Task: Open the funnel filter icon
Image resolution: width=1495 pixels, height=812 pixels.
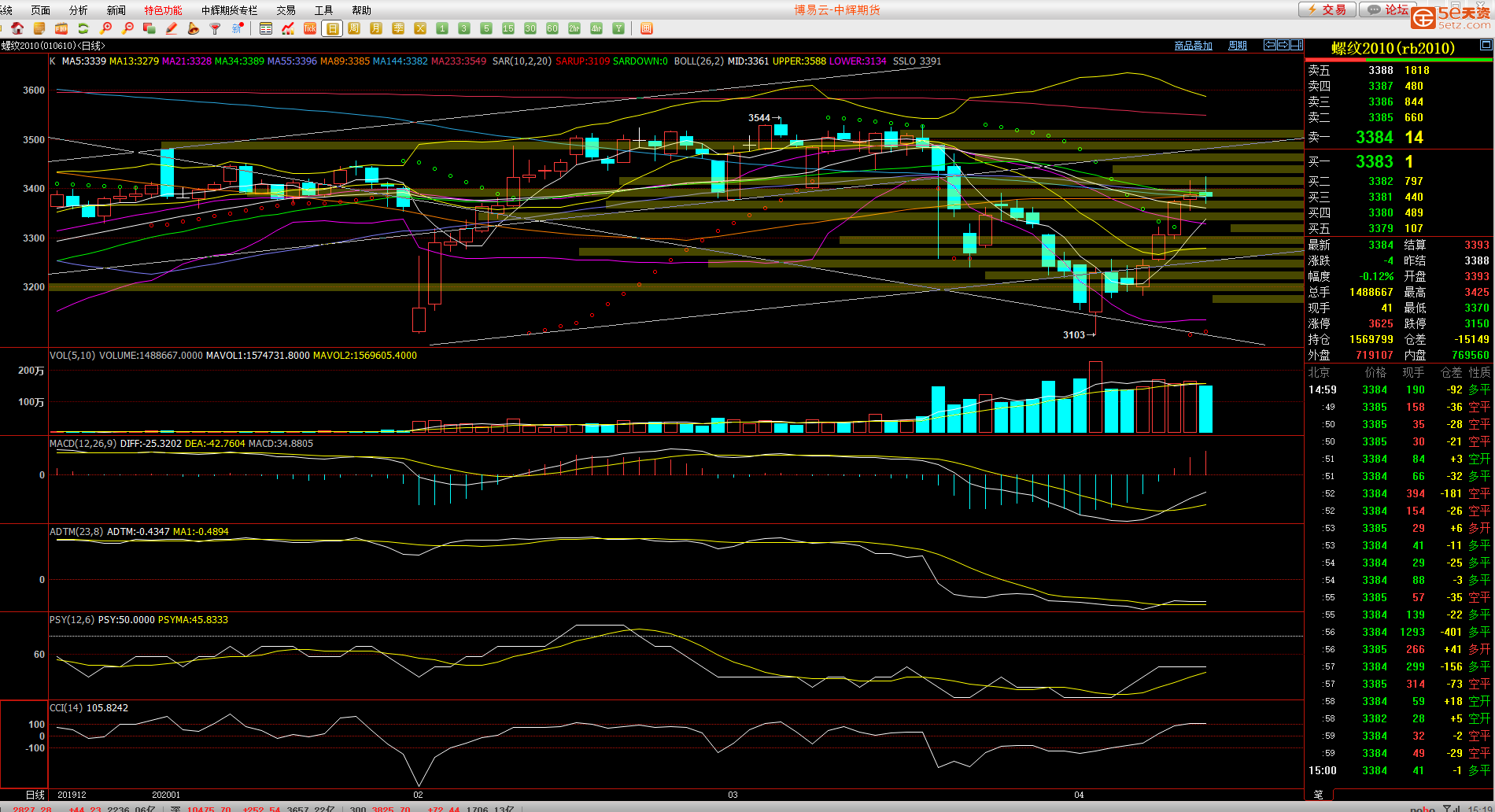Action: pos(215,28)
